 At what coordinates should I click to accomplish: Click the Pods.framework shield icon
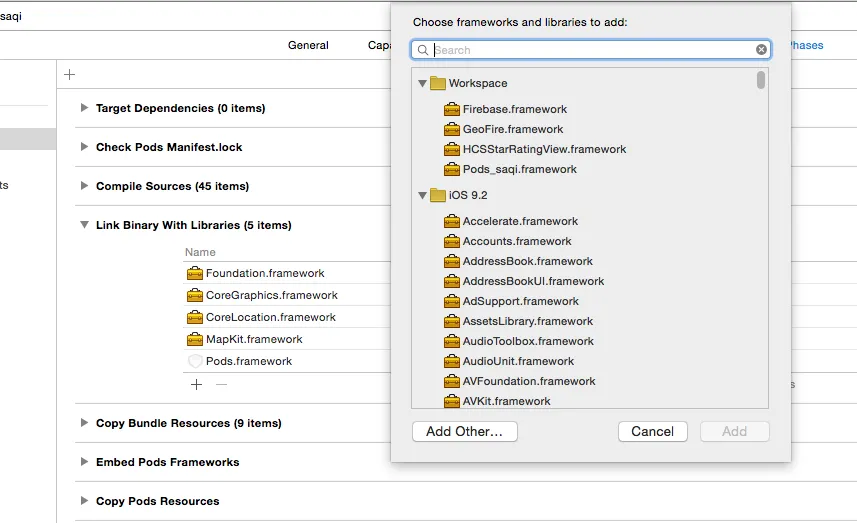click(195, 361)
